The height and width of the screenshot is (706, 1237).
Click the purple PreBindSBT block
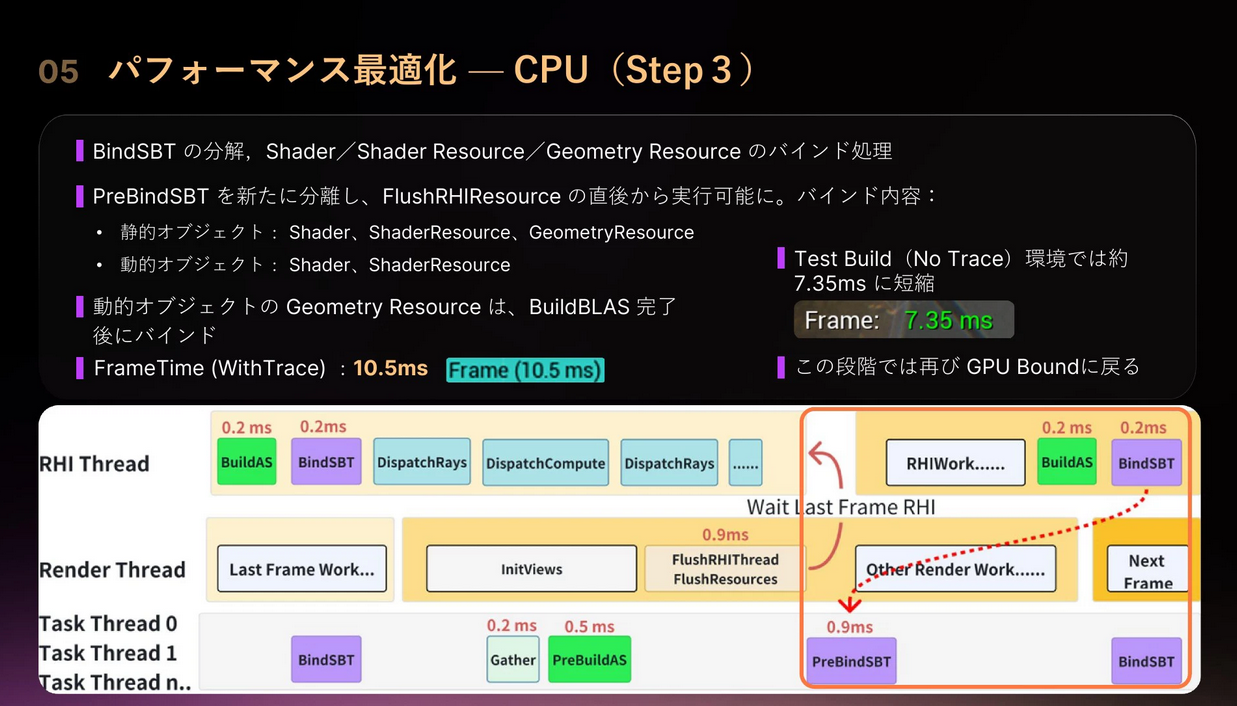point(851,661)
